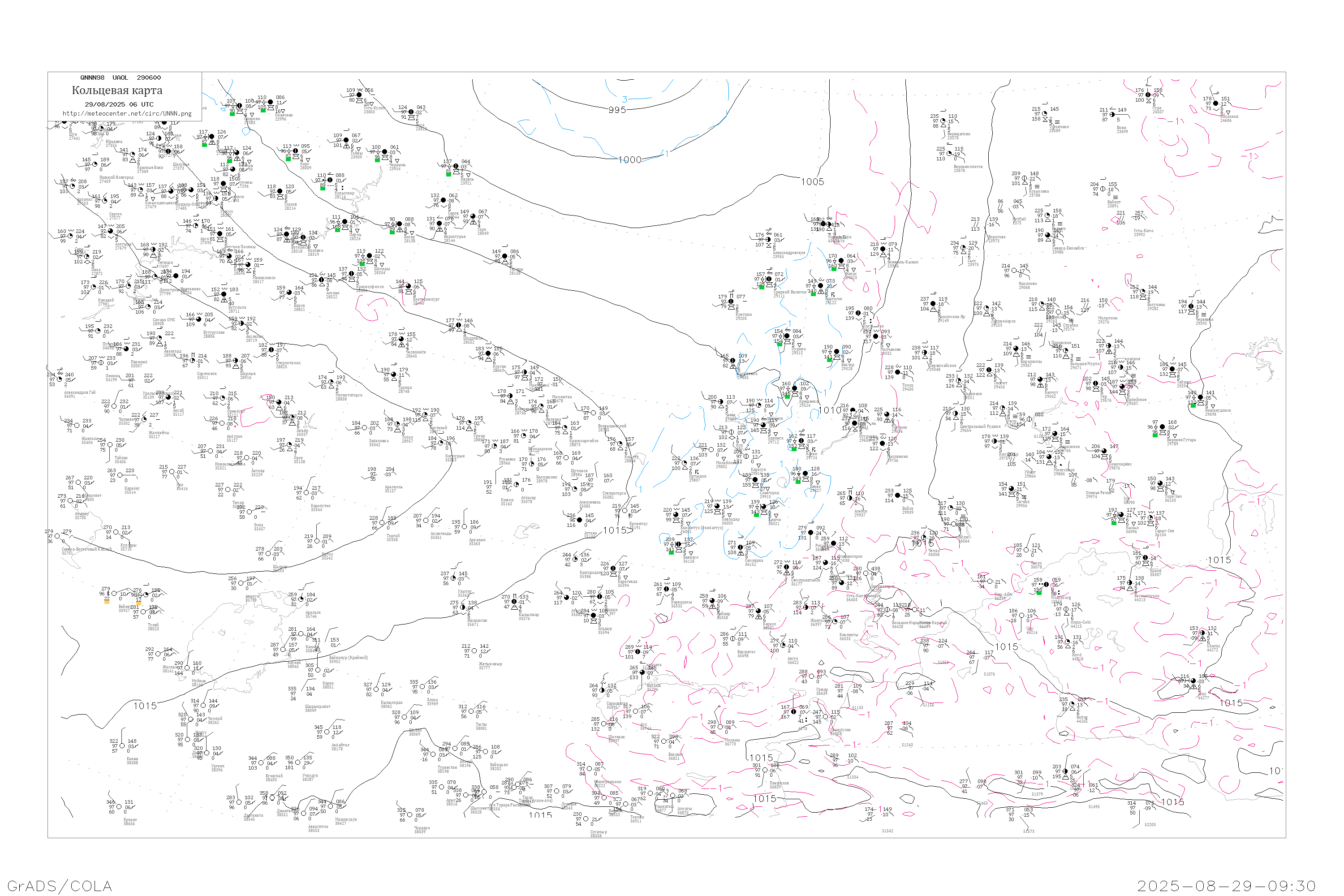Click the QNNN98 UAOL 290600 header code

pyautogui.click(x=121, y=77)
